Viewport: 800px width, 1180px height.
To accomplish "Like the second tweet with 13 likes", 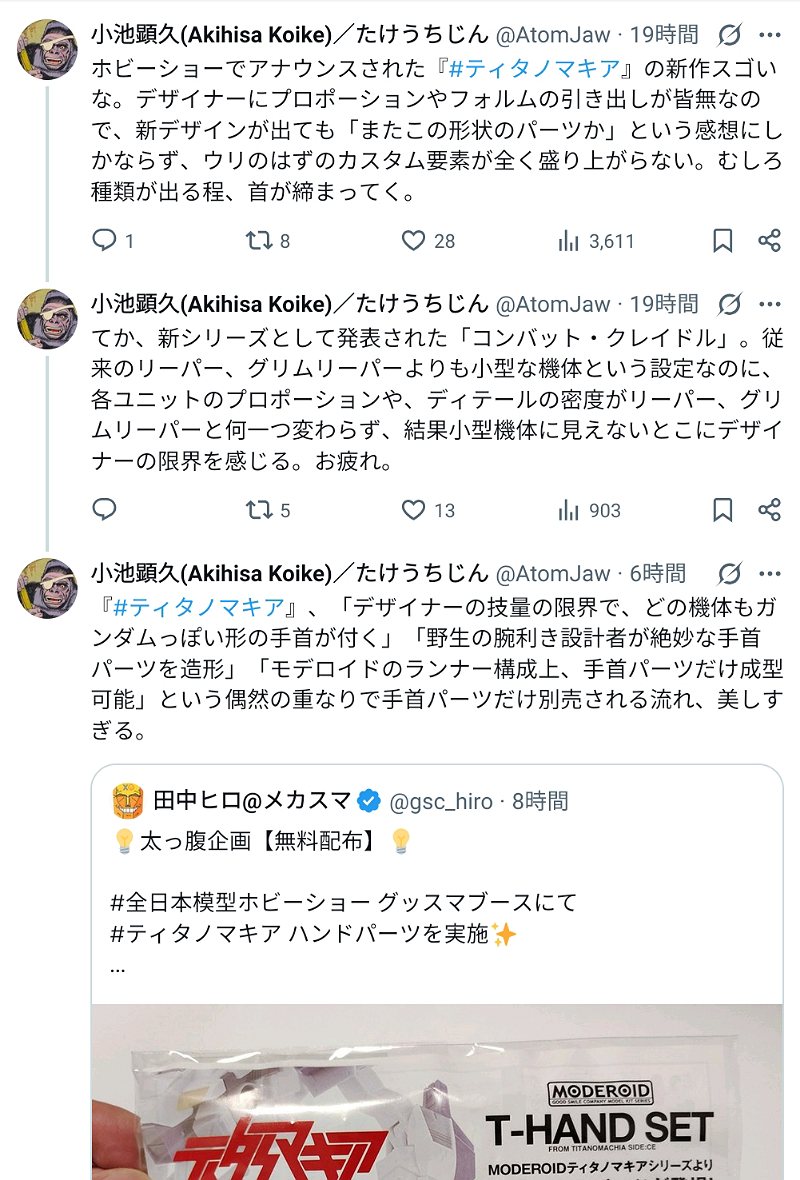I will (414, 510).
